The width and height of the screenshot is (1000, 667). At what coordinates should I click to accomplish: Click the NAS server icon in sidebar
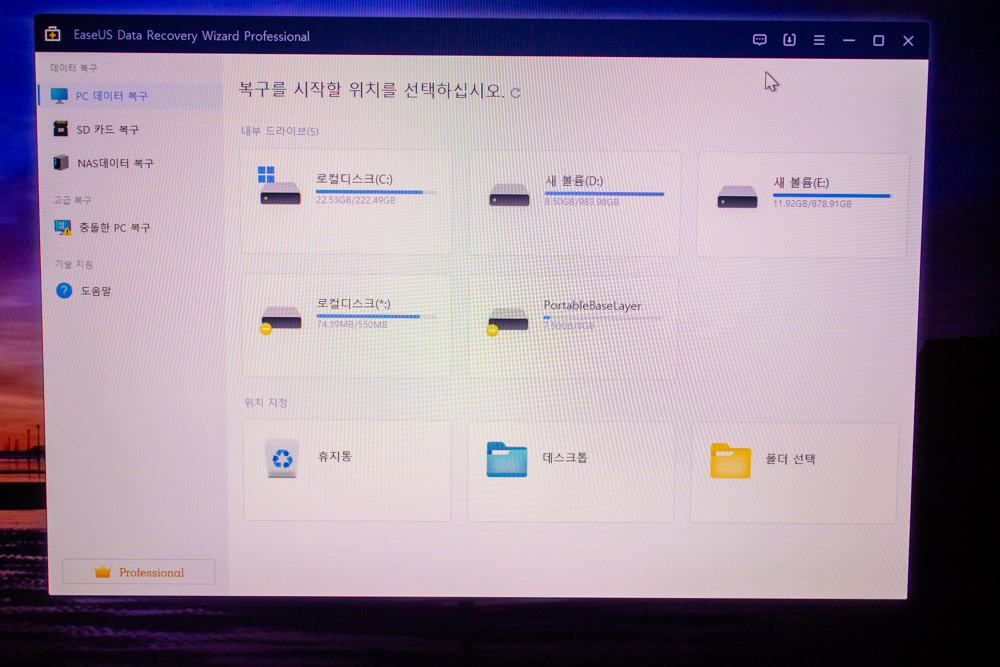pos(61,163)
